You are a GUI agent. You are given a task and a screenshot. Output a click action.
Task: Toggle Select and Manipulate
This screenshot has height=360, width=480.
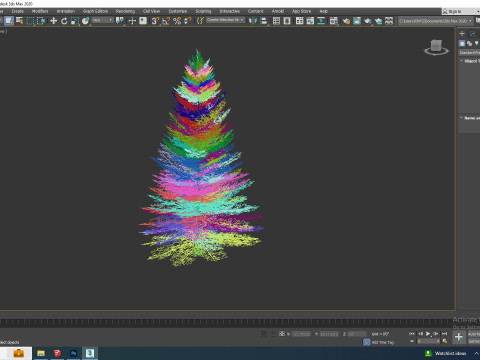[x=132, y=21]
